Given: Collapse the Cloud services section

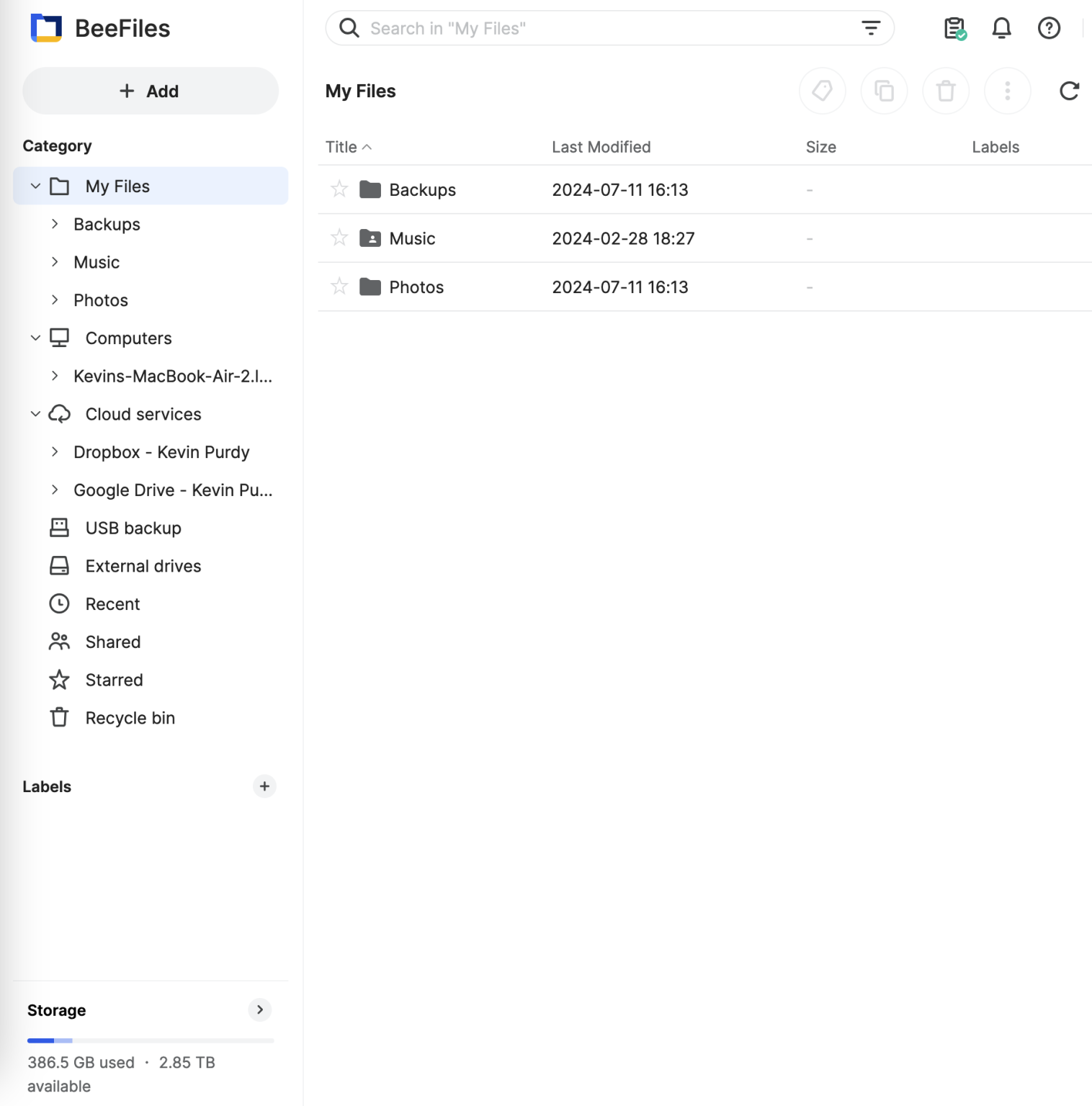Looking at the screenshot, I should (35, 413).
